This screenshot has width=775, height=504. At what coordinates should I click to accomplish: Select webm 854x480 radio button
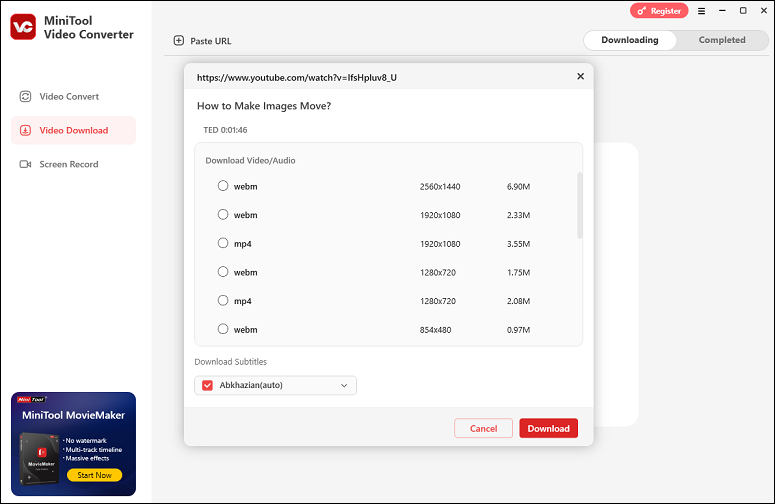tap(223, 329)
